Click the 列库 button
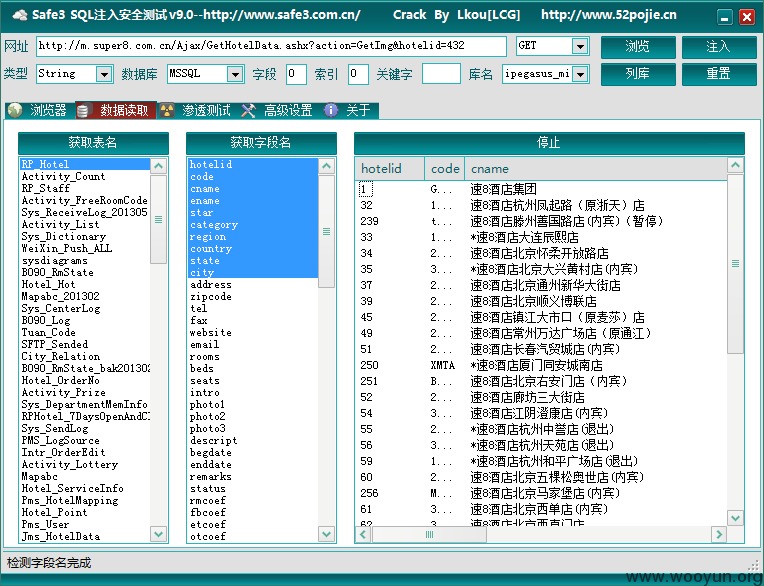The width and height of the screenshot is (764, 586). pyautogui.click(x=638, y=74)
